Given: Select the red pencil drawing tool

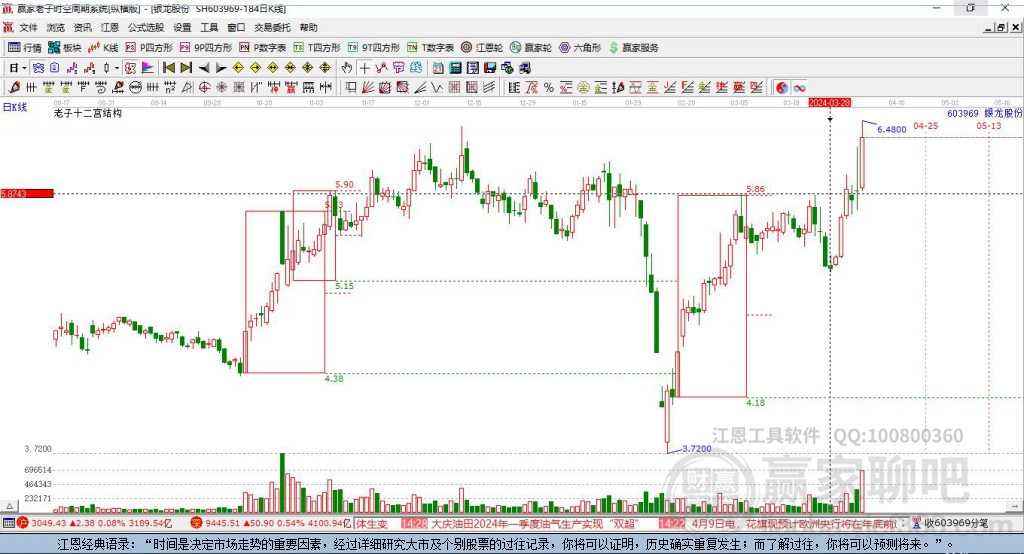Looking at the screenshot, I should 14,88.
